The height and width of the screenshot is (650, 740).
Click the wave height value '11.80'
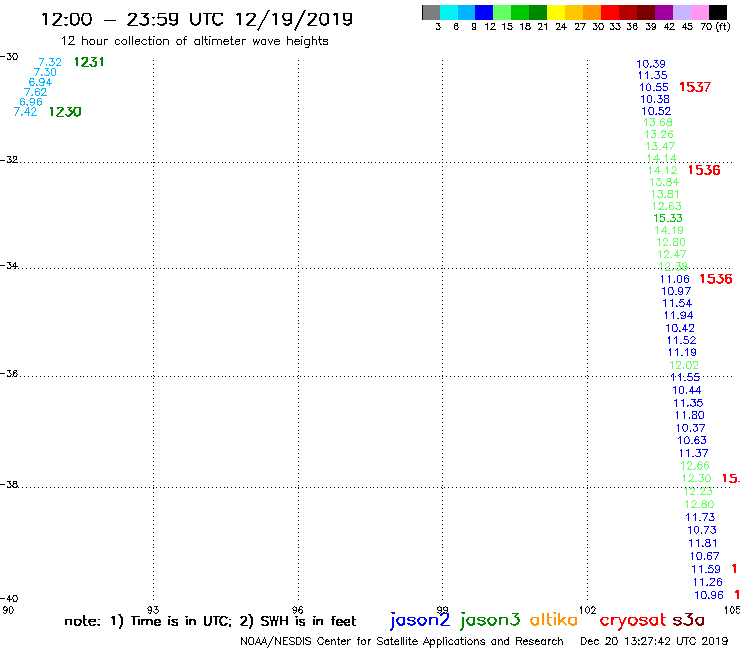(x=690, y=415)
